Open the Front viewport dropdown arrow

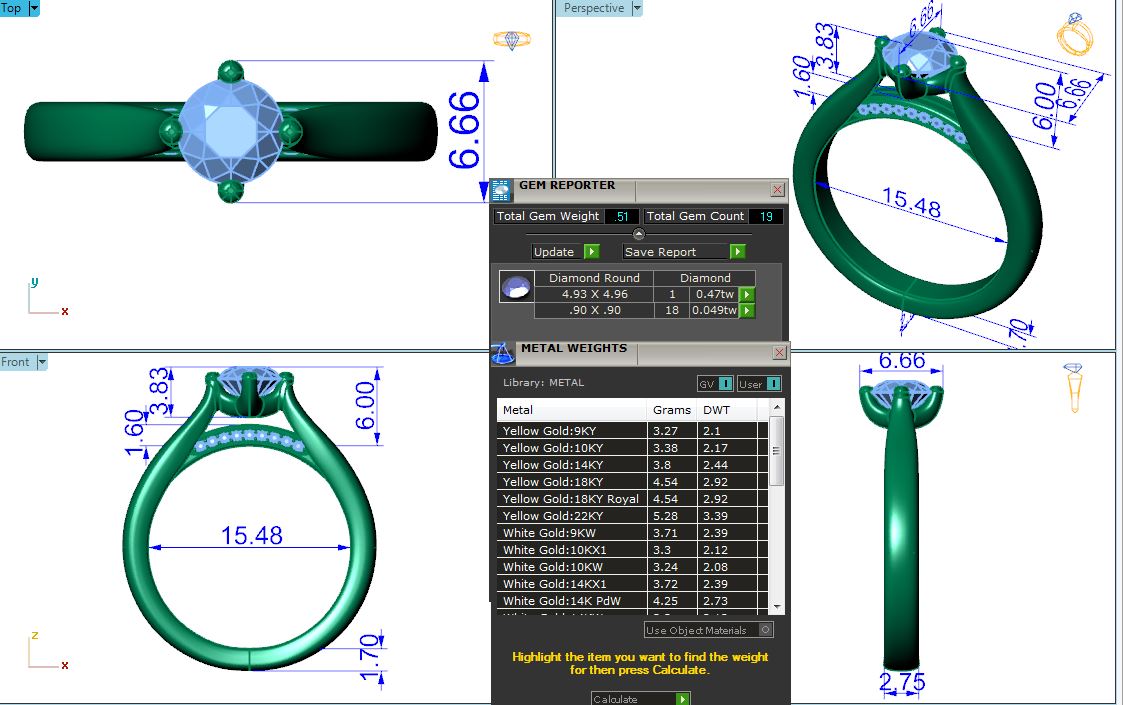pos(42,362)
